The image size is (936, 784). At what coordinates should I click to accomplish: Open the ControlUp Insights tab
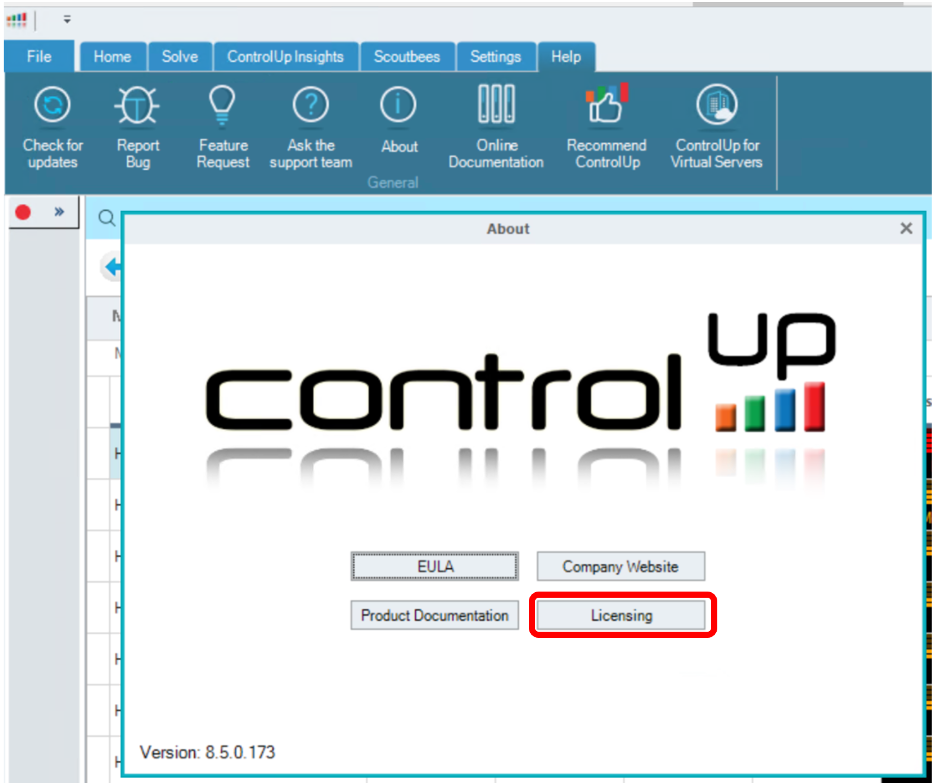click(285, 57)
